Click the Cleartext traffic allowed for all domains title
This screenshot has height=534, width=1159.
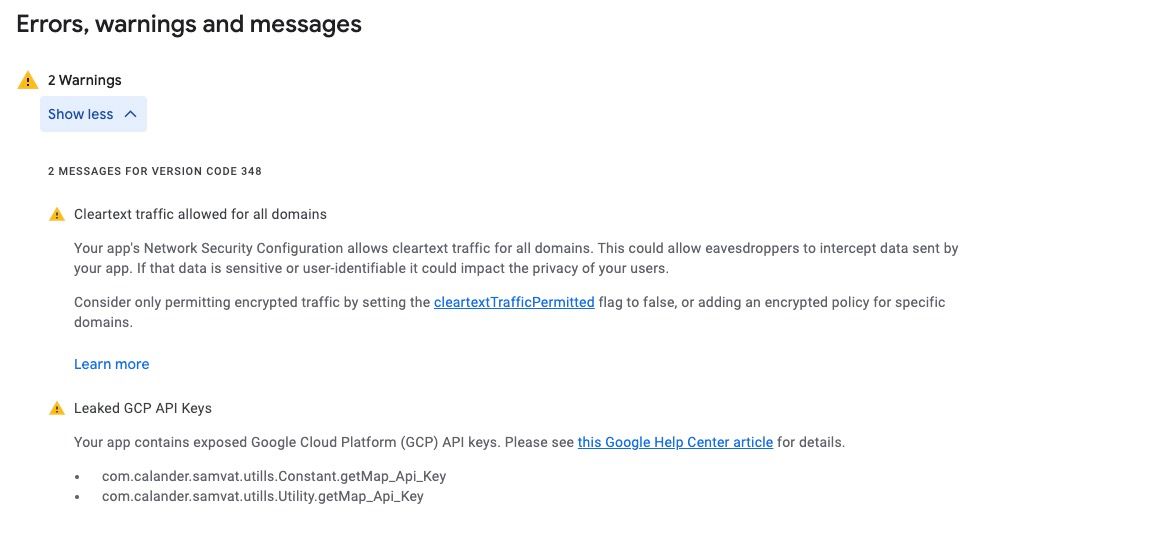click(x=200, y=214)
